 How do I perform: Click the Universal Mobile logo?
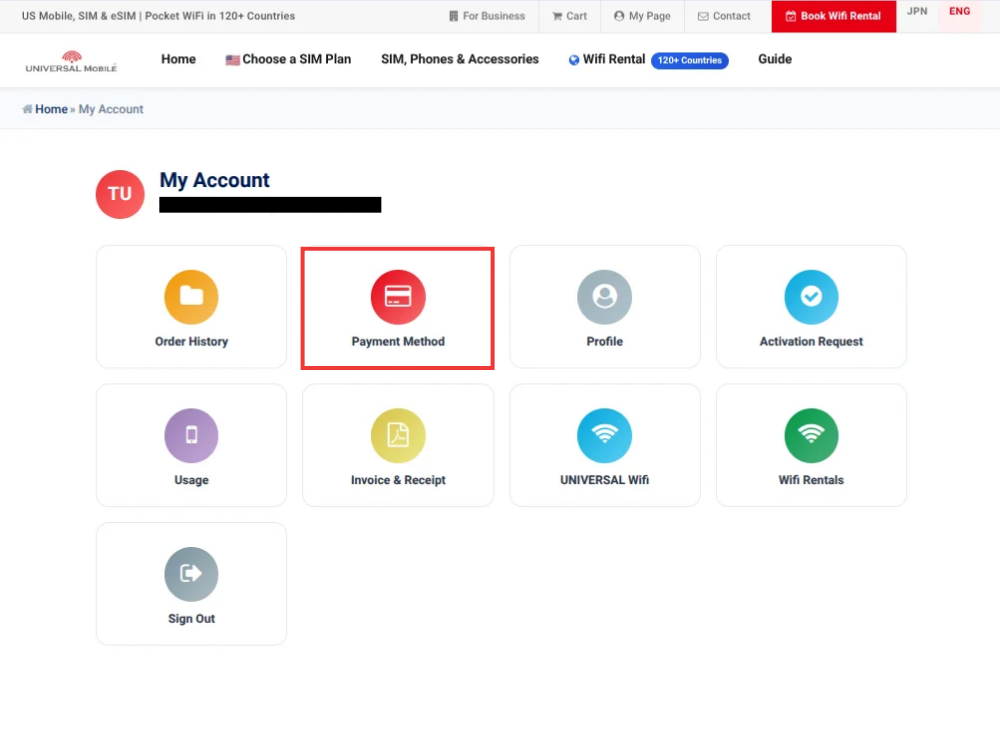[71, 61]
